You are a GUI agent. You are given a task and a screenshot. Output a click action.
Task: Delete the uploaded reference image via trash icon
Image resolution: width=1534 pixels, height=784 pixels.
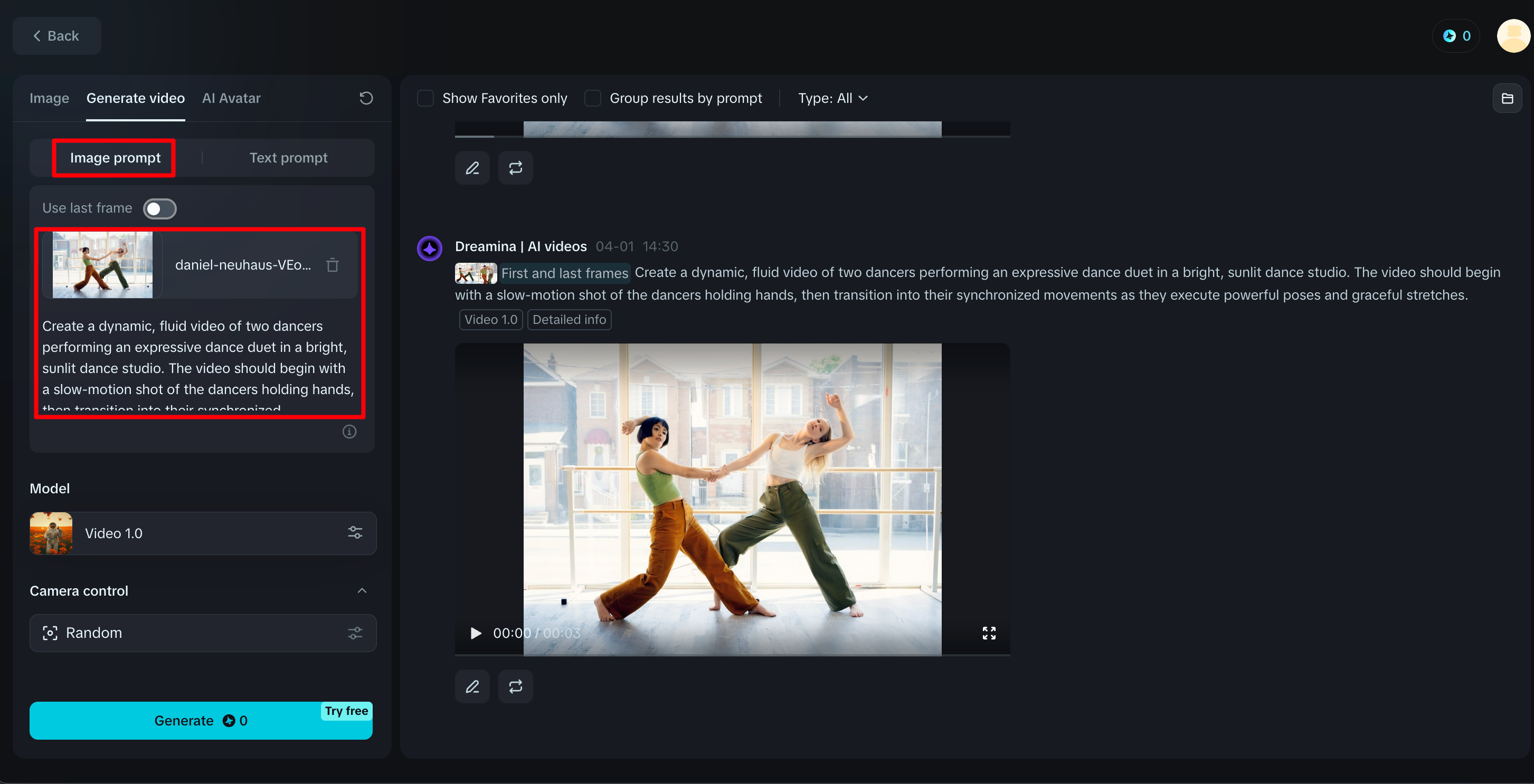click(332, 265)
